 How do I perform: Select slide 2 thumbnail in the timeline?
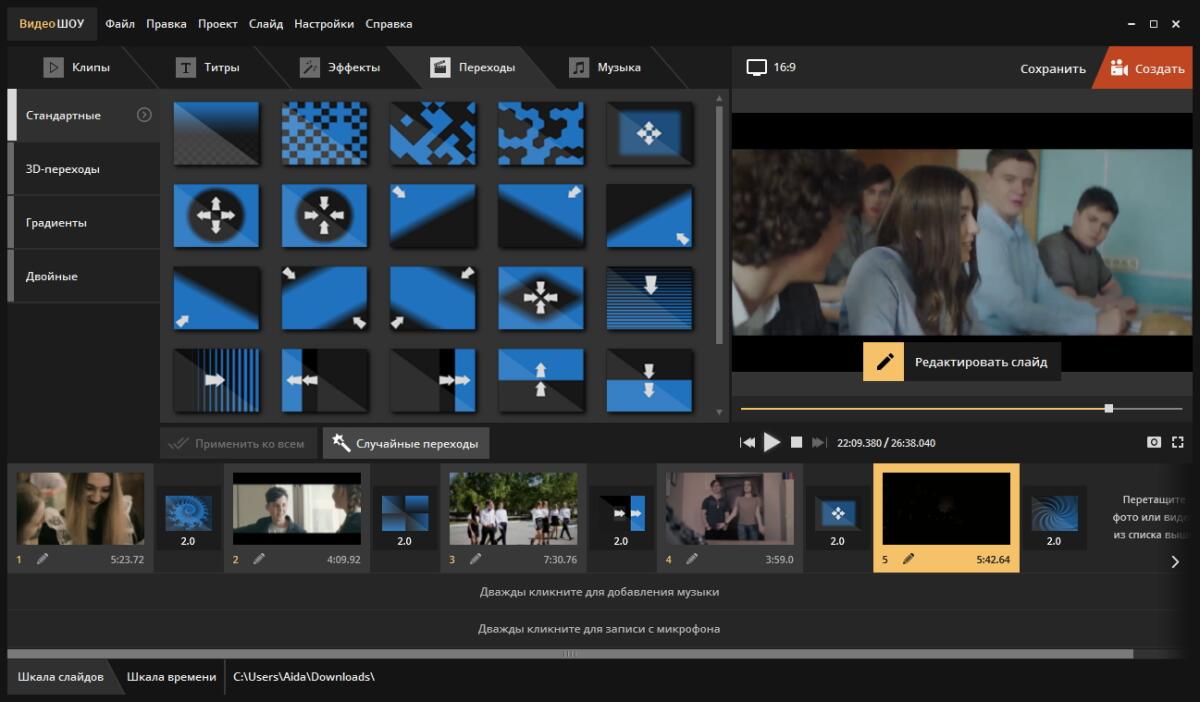pos(297,508)
